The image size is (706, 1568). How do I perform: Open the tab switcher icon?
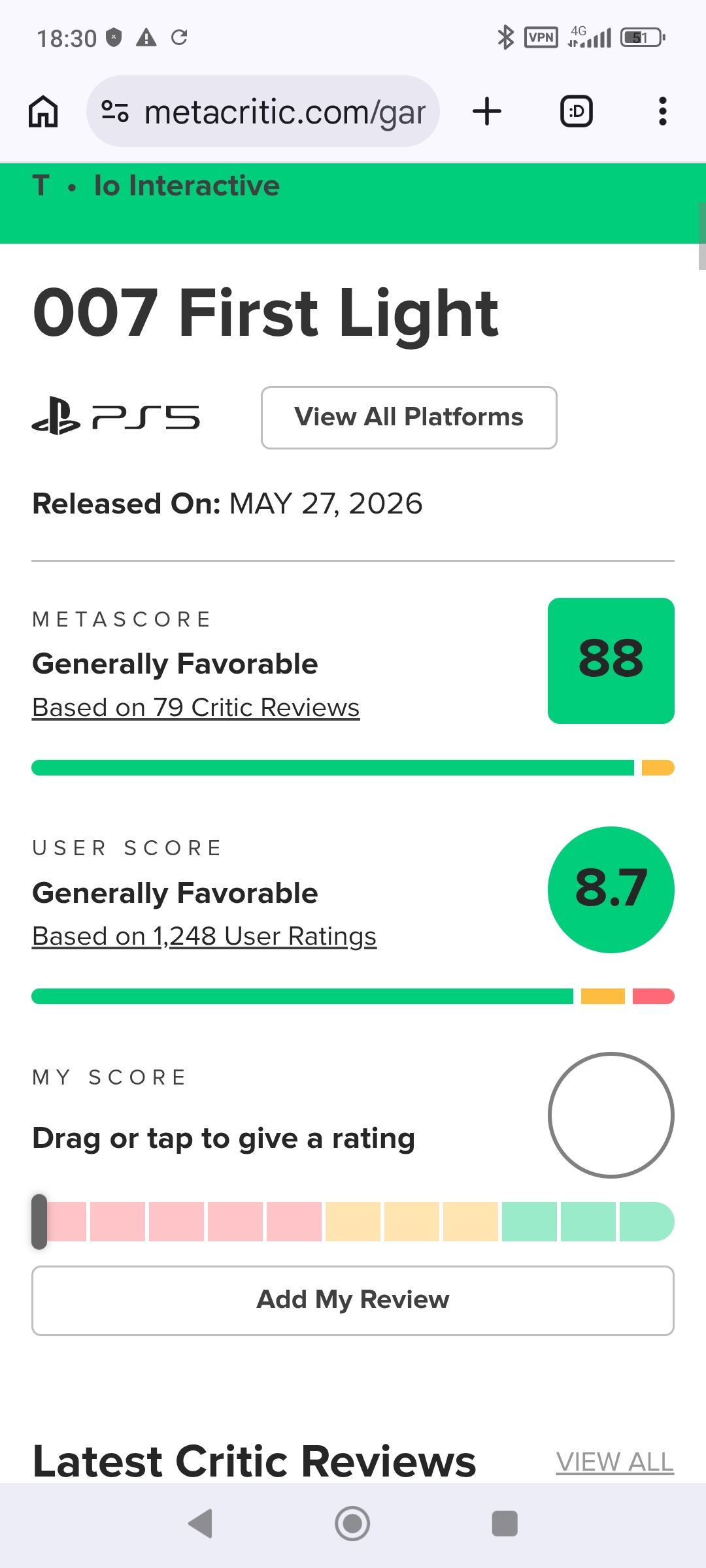(x=577, y=111)
